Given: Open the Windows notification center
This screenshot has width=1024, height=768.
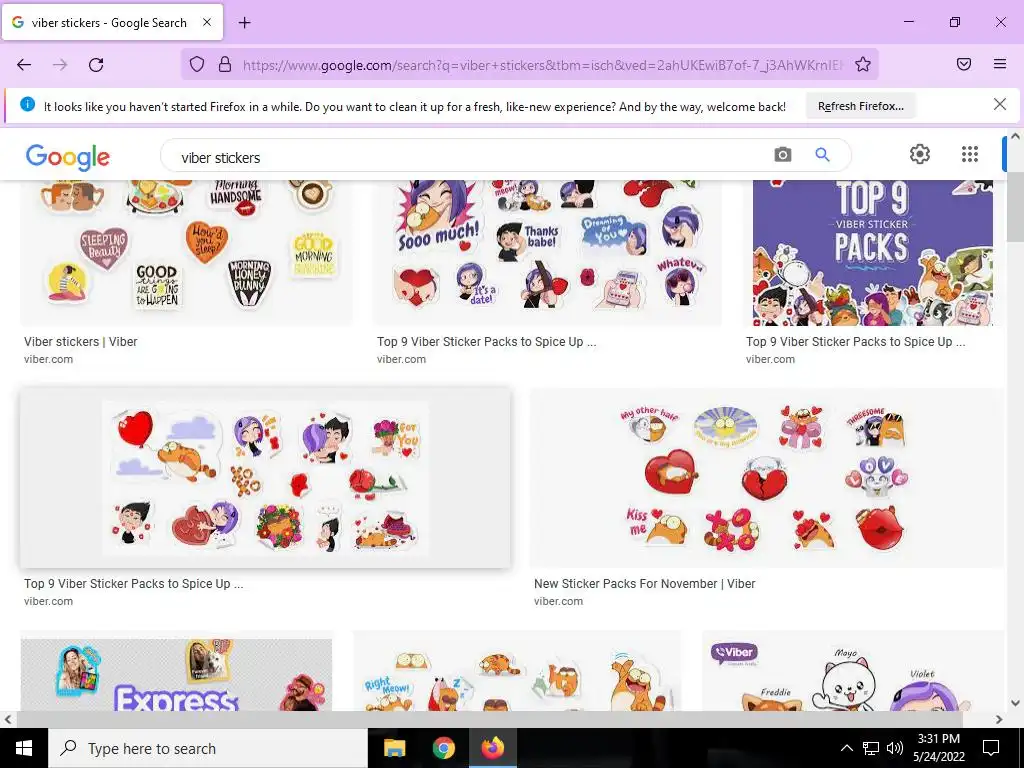Looking at the screenshot, I should click(991, 748).
